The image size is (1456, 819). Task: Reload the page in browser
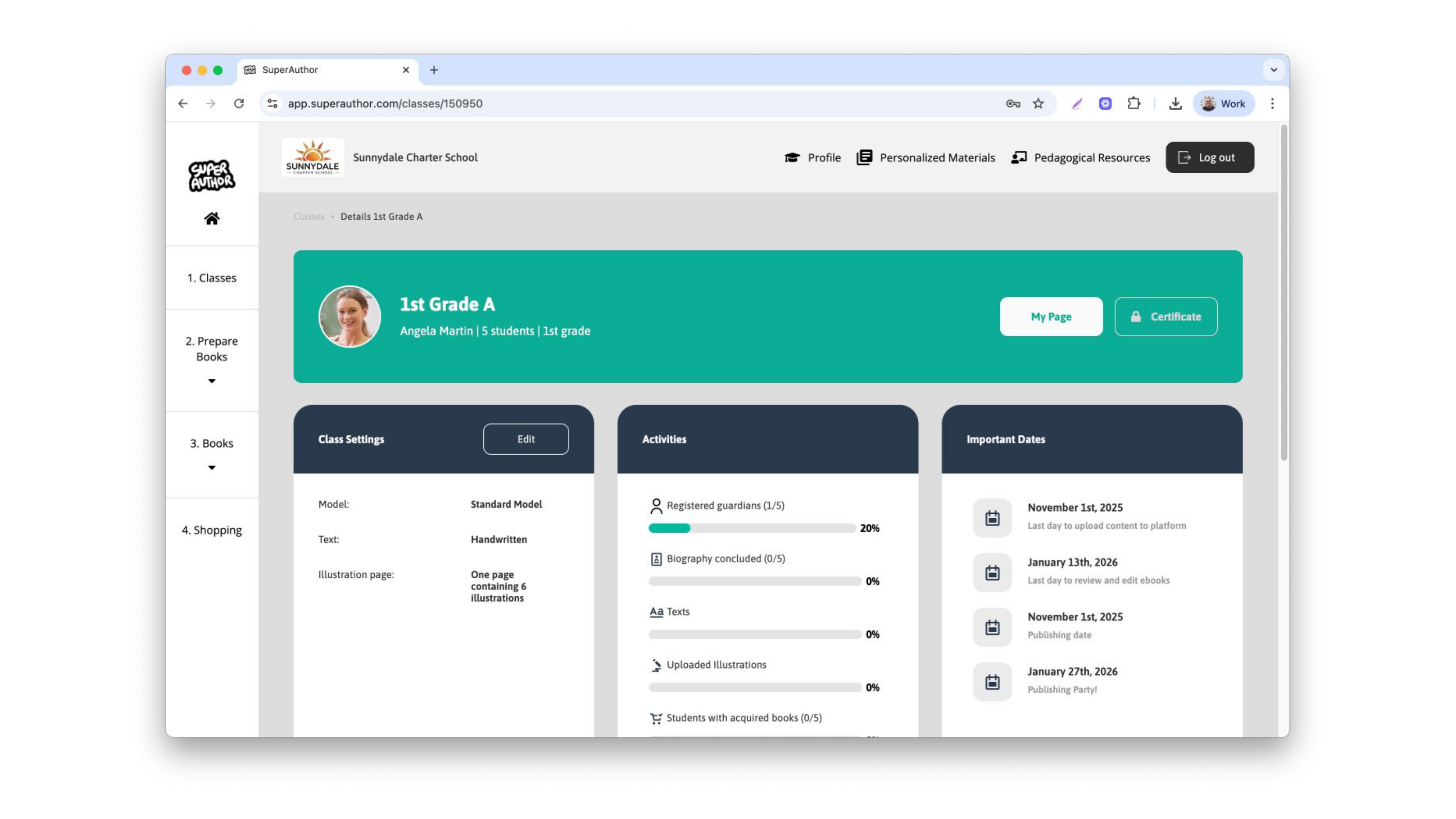coord(239,103)
